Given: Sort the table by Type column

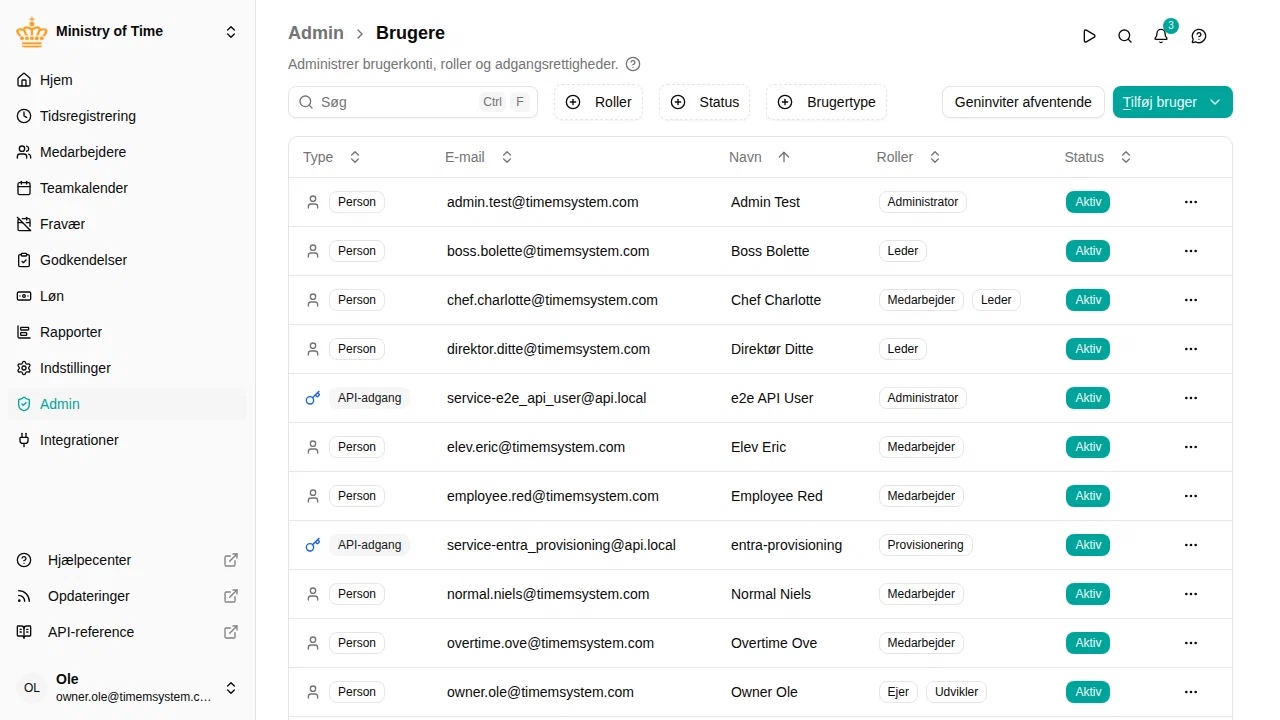Looking at the screenshot, I should 331,157.
